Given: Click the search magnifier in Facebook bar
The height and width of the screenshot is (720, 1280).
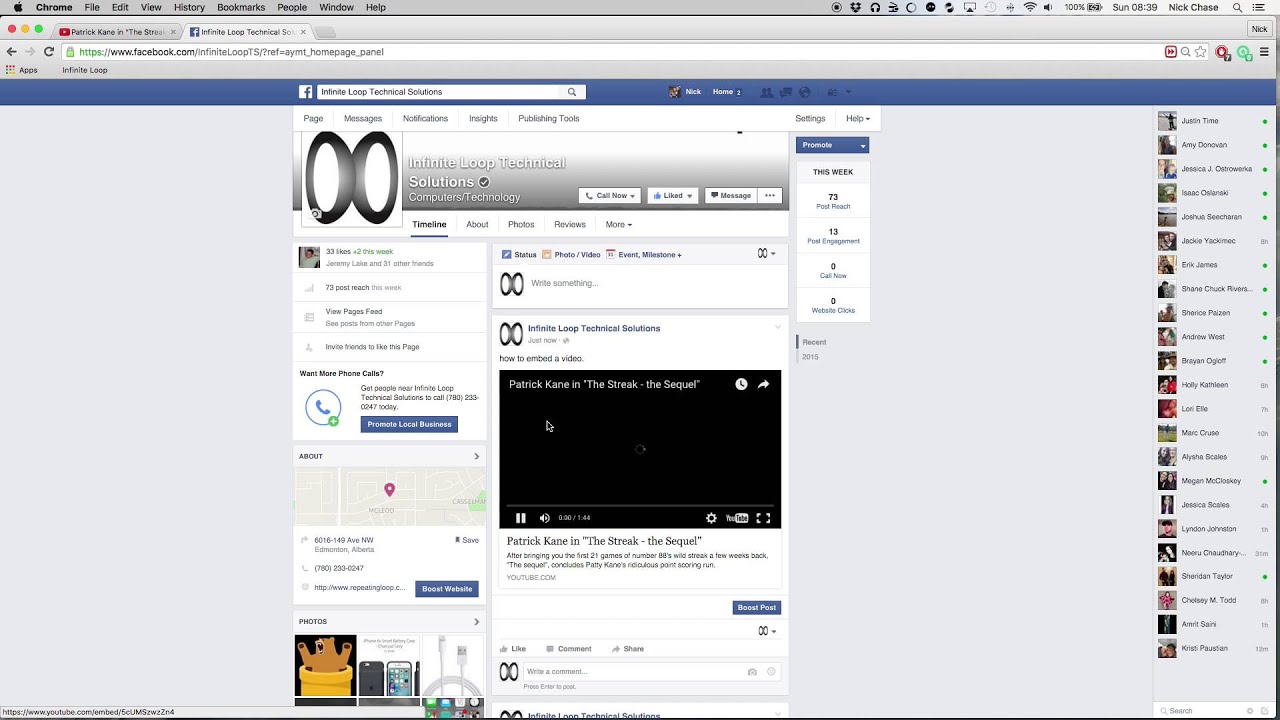Looking at the screenshot, I should [x=572, y=92].
